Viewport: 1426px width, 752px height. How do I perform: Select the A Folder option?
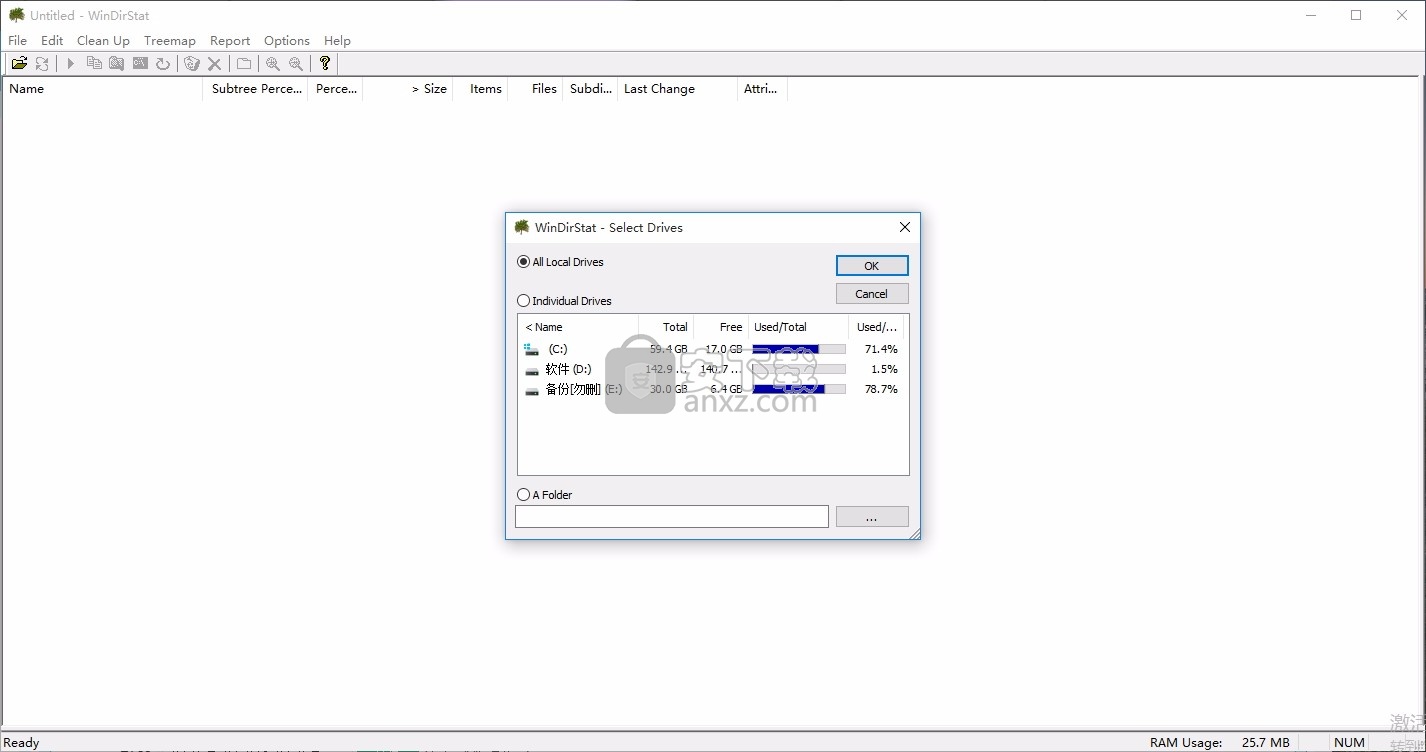(x=545, y=495)
